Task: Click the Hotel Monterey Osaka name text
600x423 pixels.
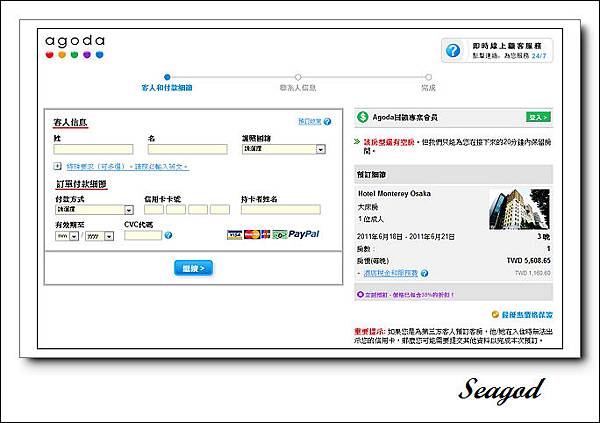Action: tap(394, 194)
